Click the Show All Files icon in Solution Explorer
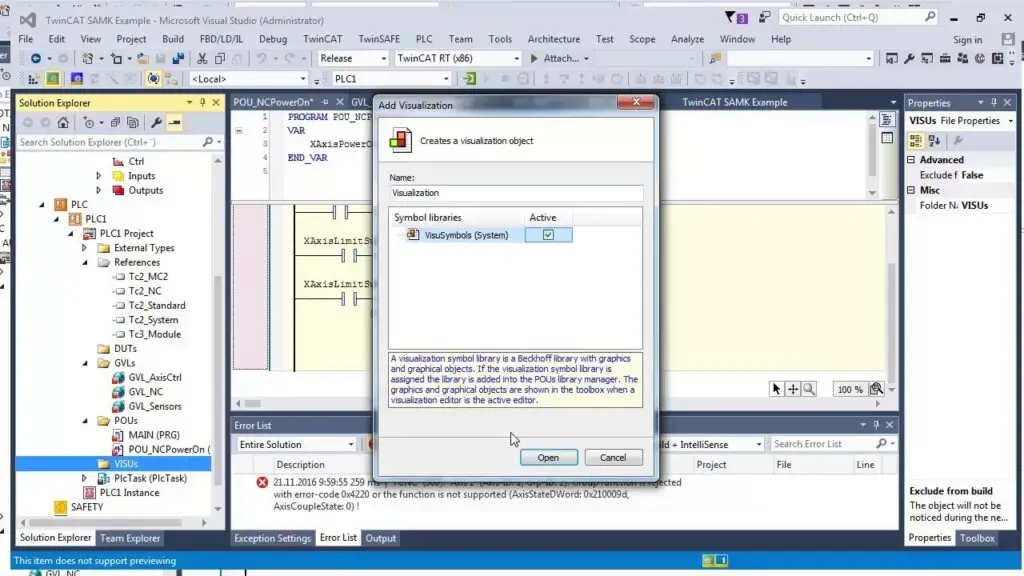This screenshot has width=1024, height=576. [133, 123]
